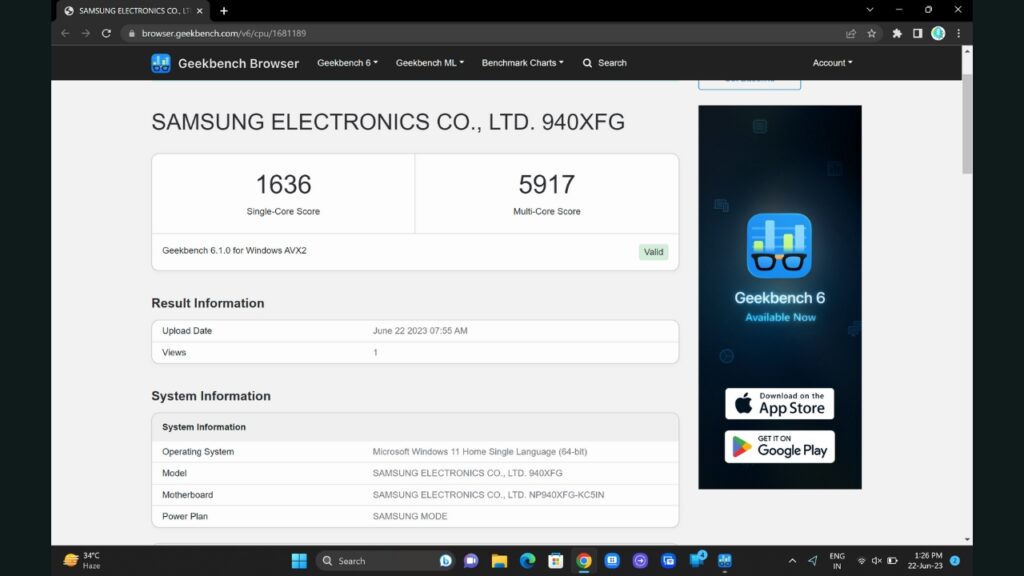Switch to Google Chrome in the taskbar

coord(584,561)
